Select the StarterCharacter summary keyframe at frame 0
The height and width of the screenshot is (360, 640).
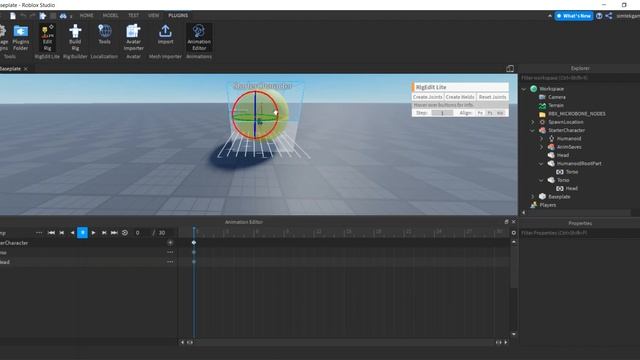[x=194, y=243]
